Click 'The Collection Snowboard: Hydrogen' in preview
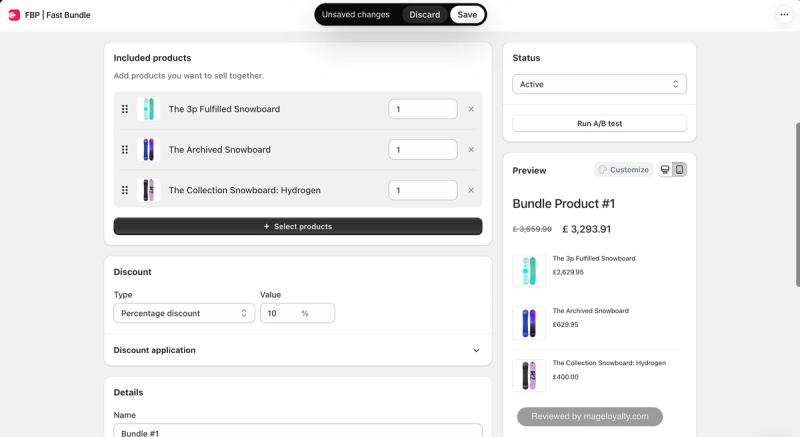 (609, 363)
